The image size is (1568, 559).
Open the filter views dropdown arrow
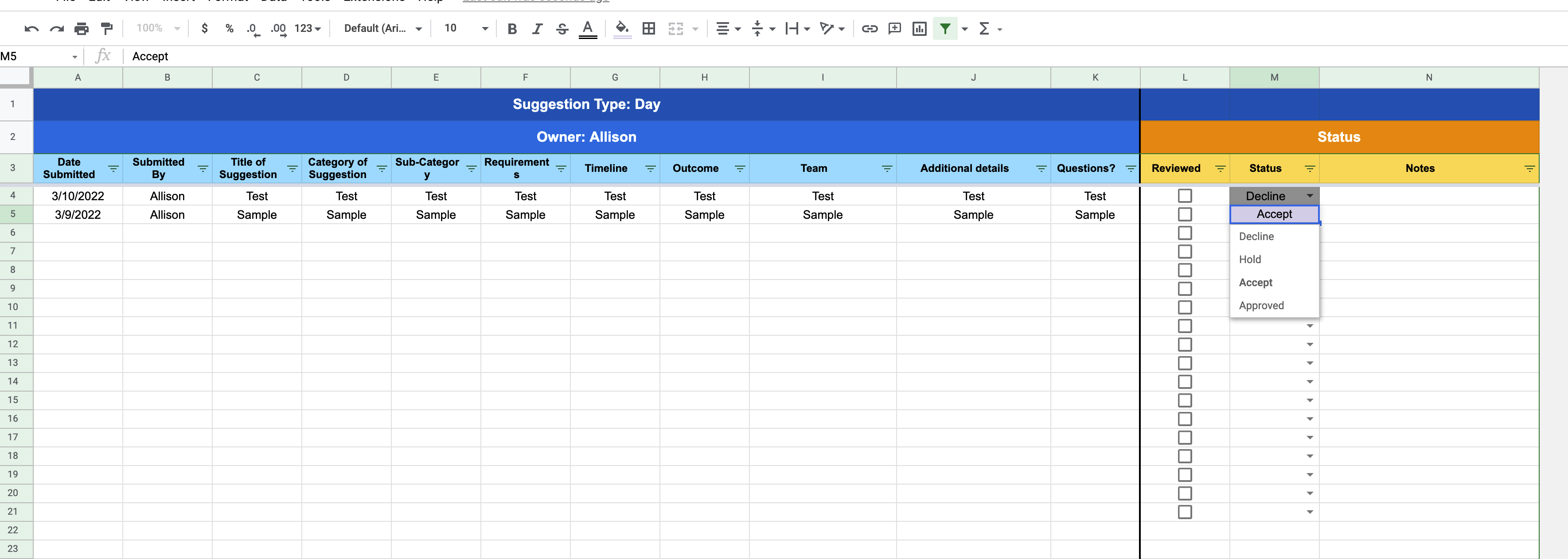point(965,29)
